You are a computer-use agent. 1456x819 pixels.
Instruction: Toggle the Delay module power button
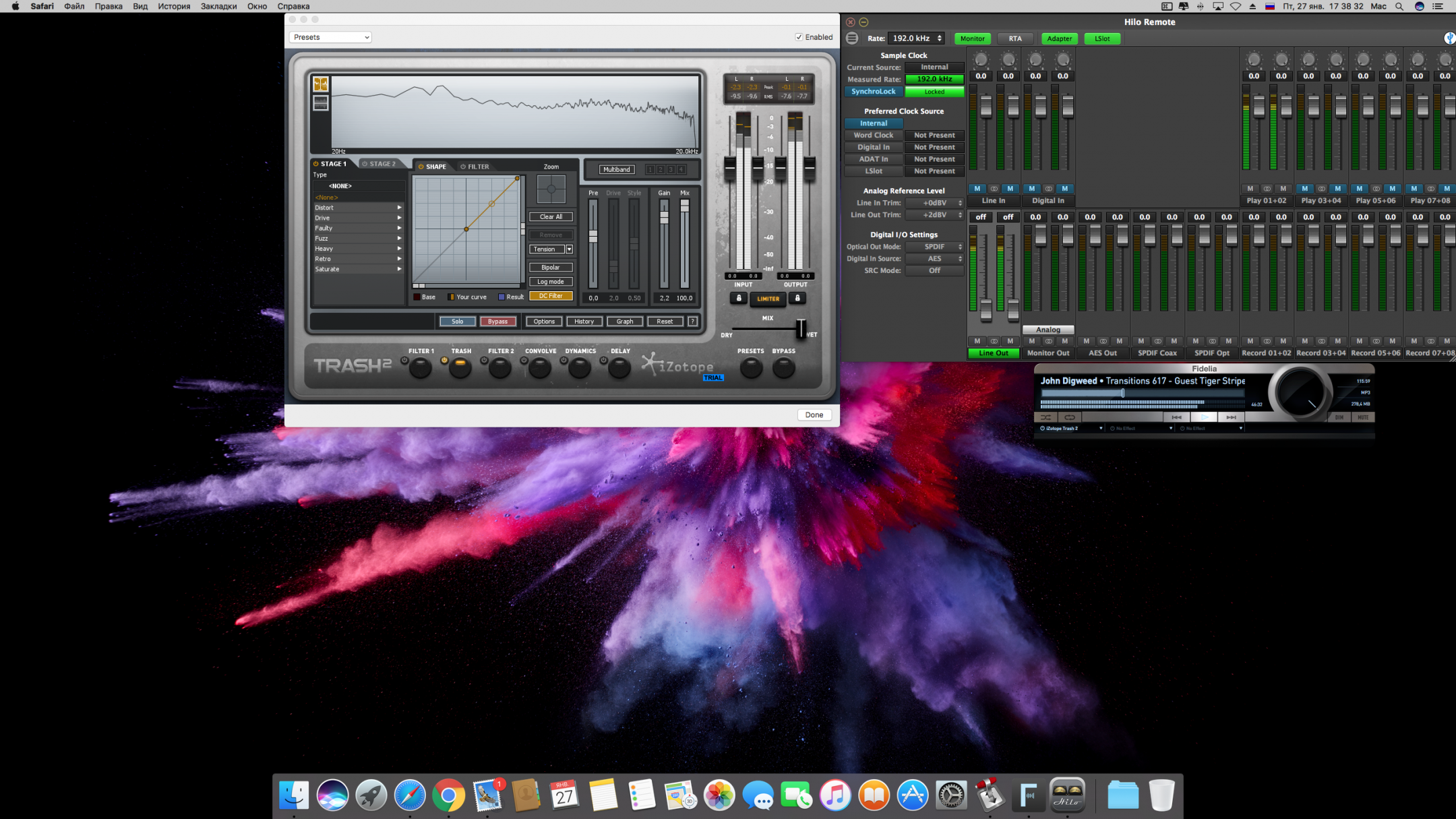(604, 361)
